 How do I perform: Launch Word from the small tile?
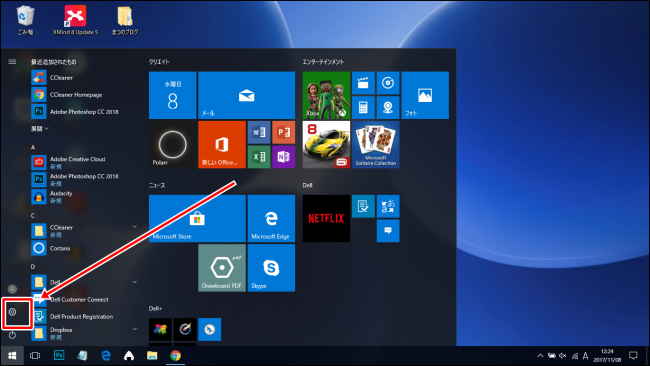pyautogui.click(x=259, y=132)
